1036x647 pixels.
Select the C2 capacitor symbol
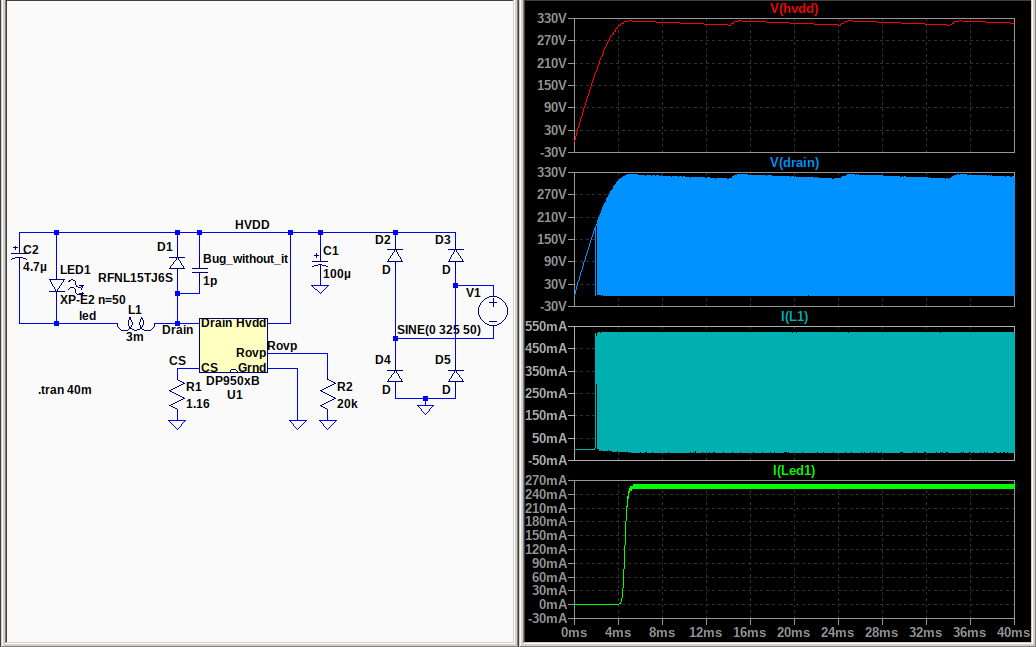[x=17, y=254]
